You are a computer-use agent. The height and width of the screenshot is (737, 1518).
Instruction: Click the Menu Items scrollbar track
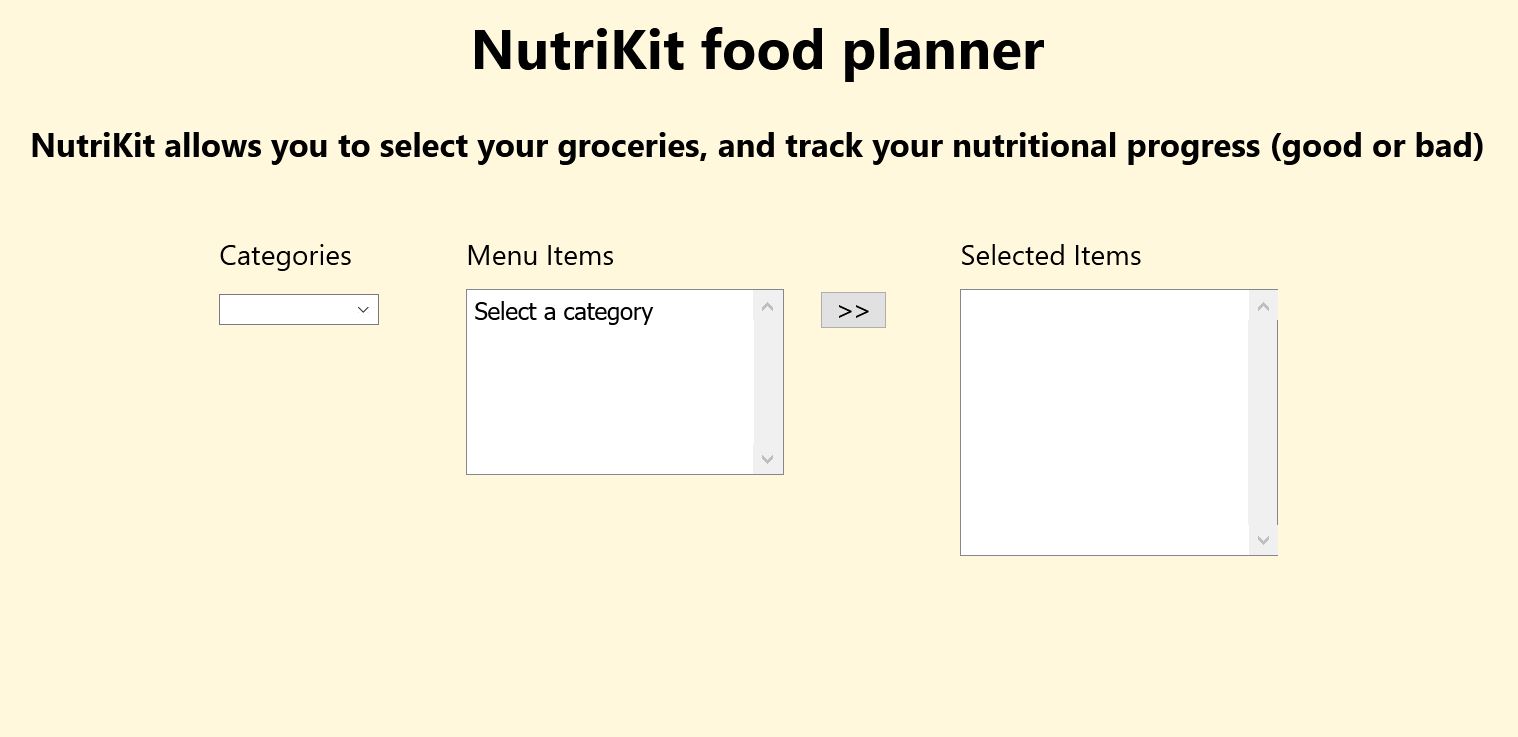tap(767, 382)
